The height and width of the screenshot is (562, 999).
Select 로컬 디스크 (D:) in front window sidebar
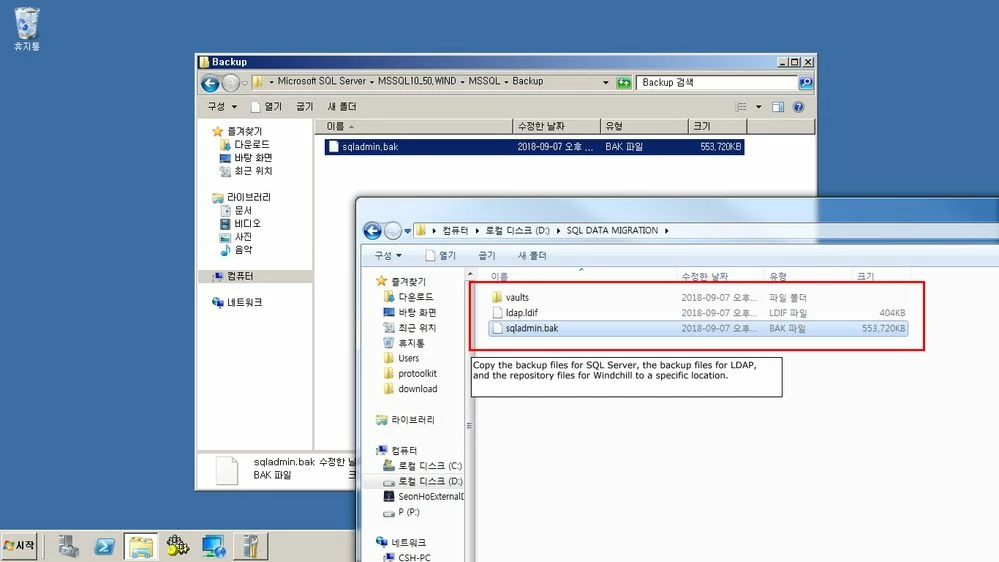pos(422,481)
